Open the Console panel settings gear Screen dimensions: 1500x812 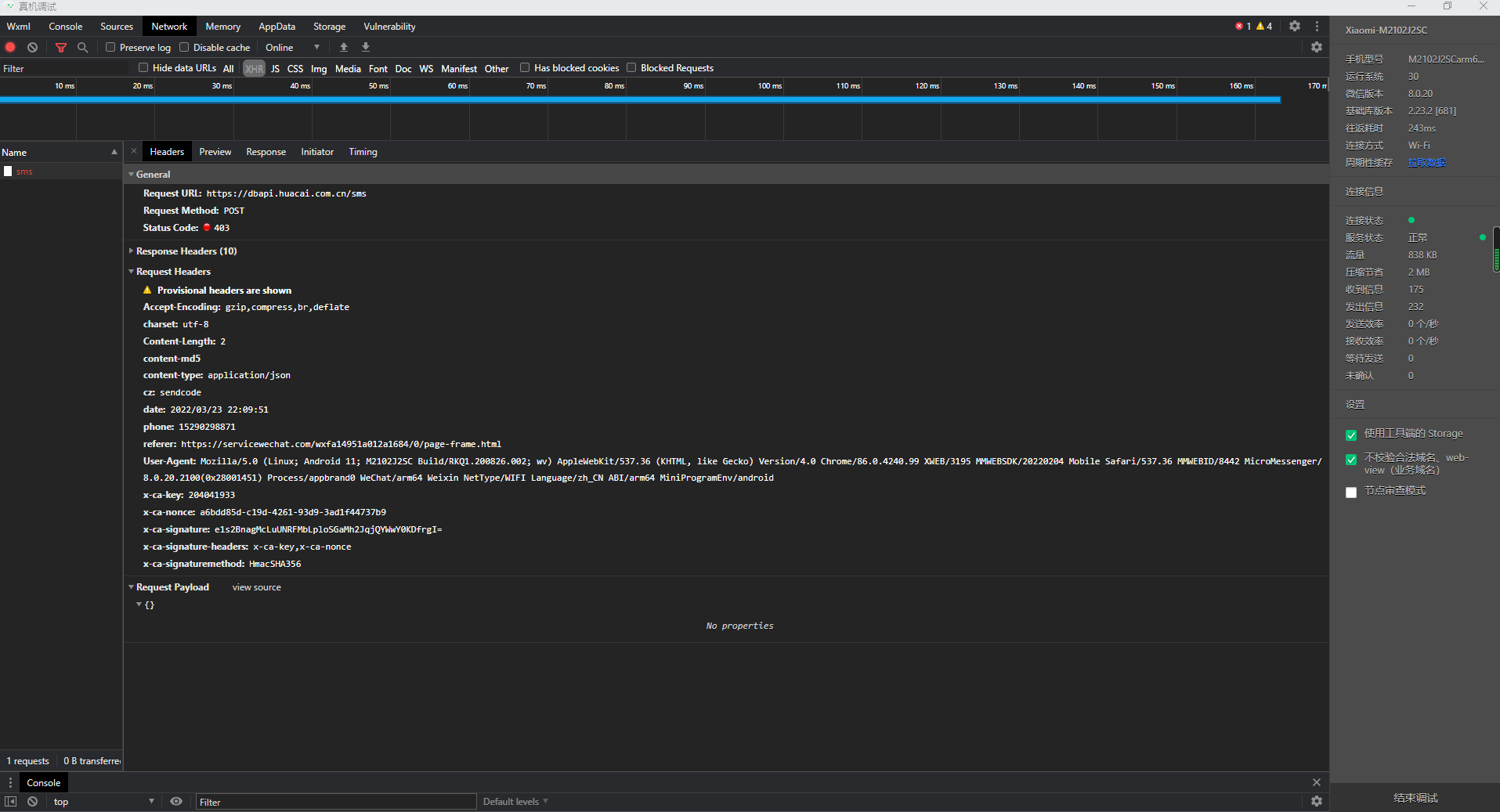[x=1317, y=801]
